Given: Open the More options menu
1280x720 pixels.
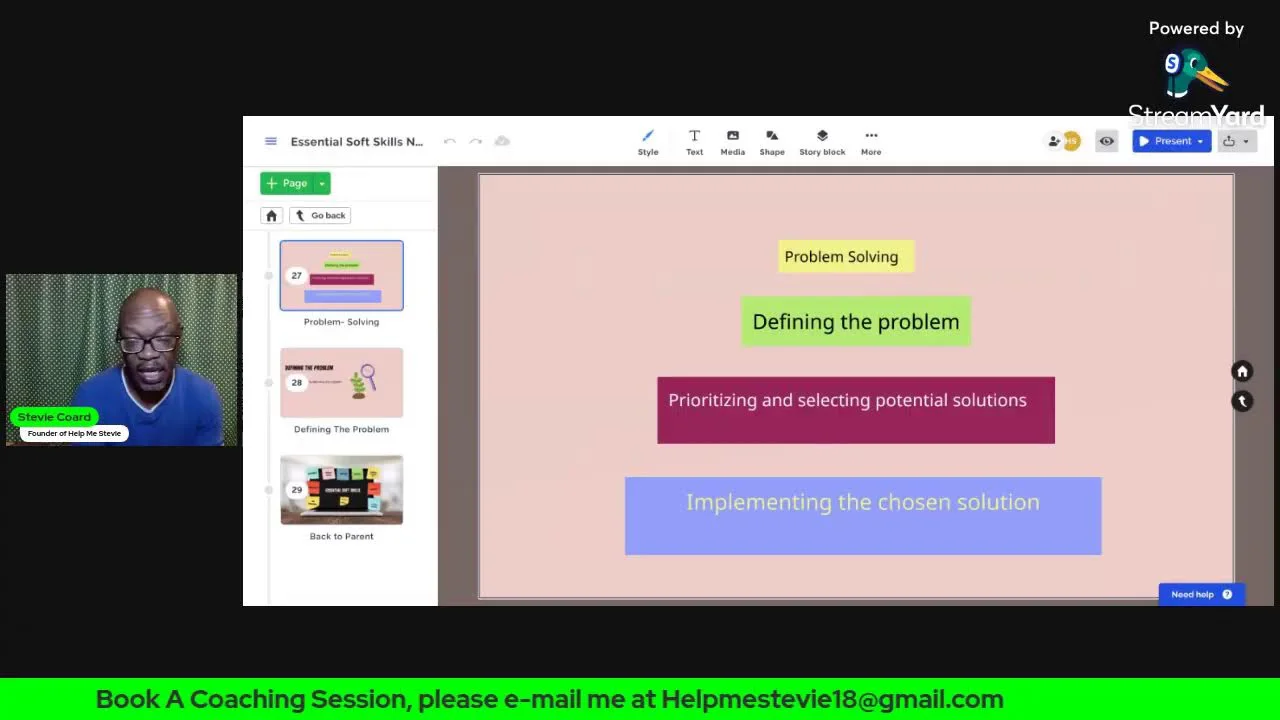Looking at the screenshot, I should (x=871, y=143).
